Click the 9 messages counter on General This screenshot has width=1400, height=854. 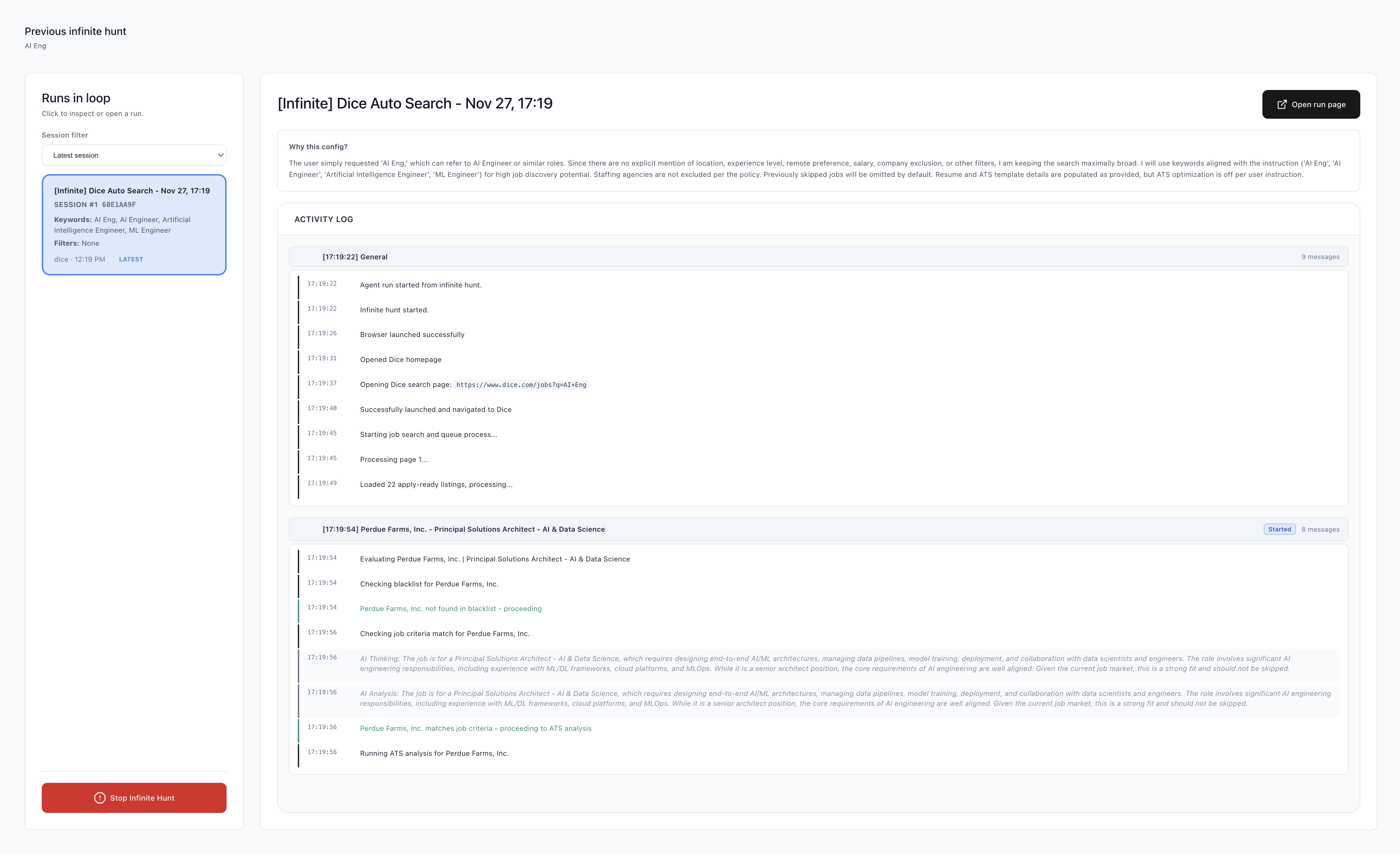point(1321,256)
